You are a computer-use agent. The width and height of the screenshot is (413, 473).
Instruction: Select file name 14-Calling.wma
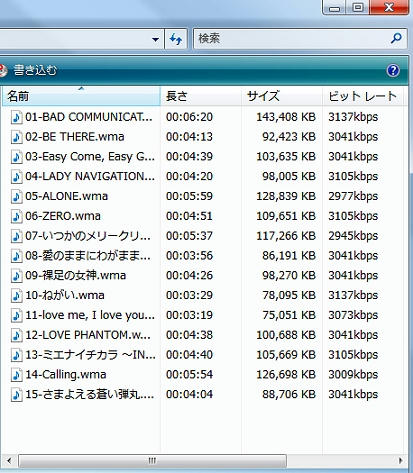coord(66,375)
